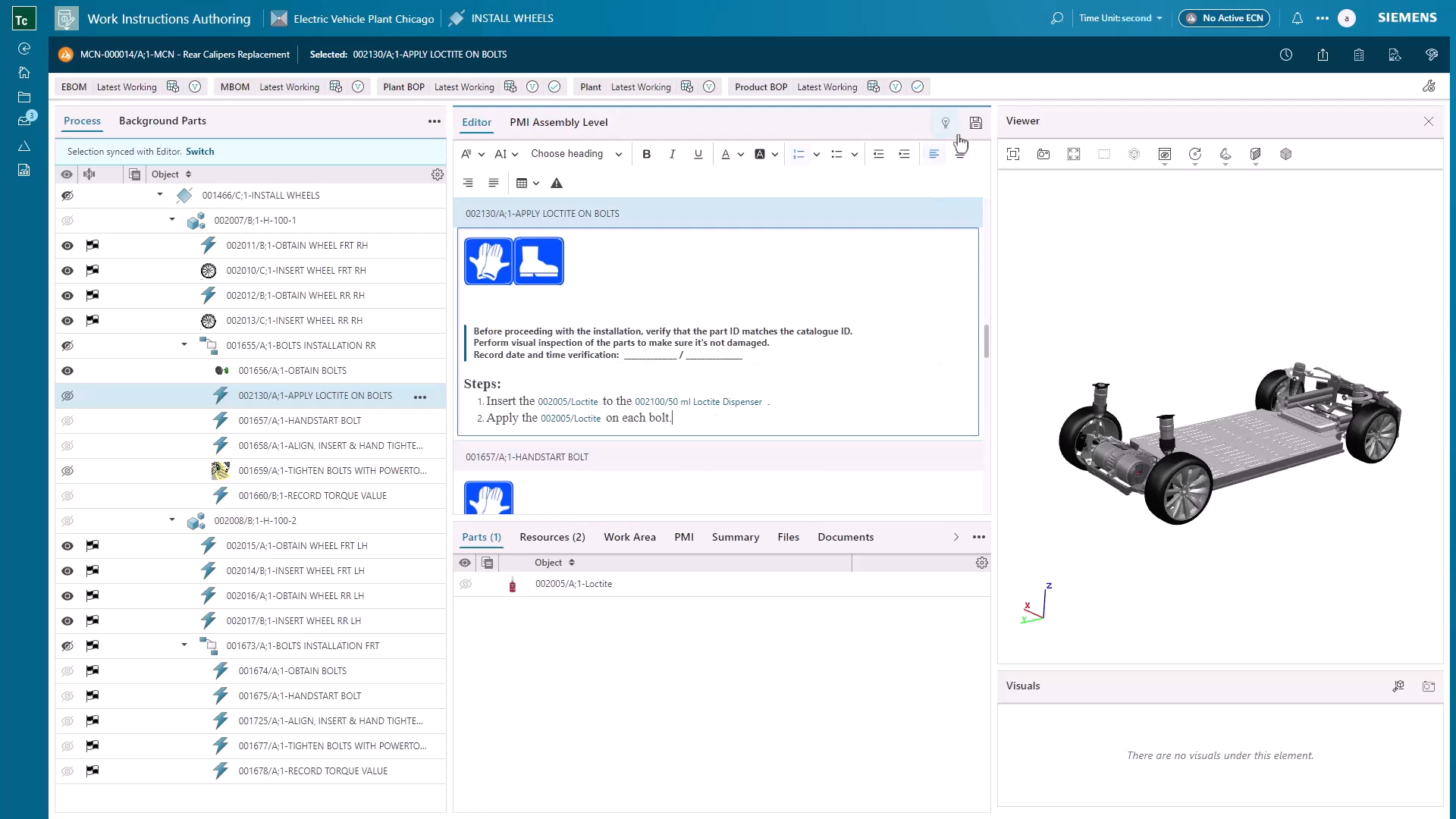Collapse the 001466/C;1-INSTALL WHEELS node
Viewport: 1456px width, 819px height.
(160, 195)
